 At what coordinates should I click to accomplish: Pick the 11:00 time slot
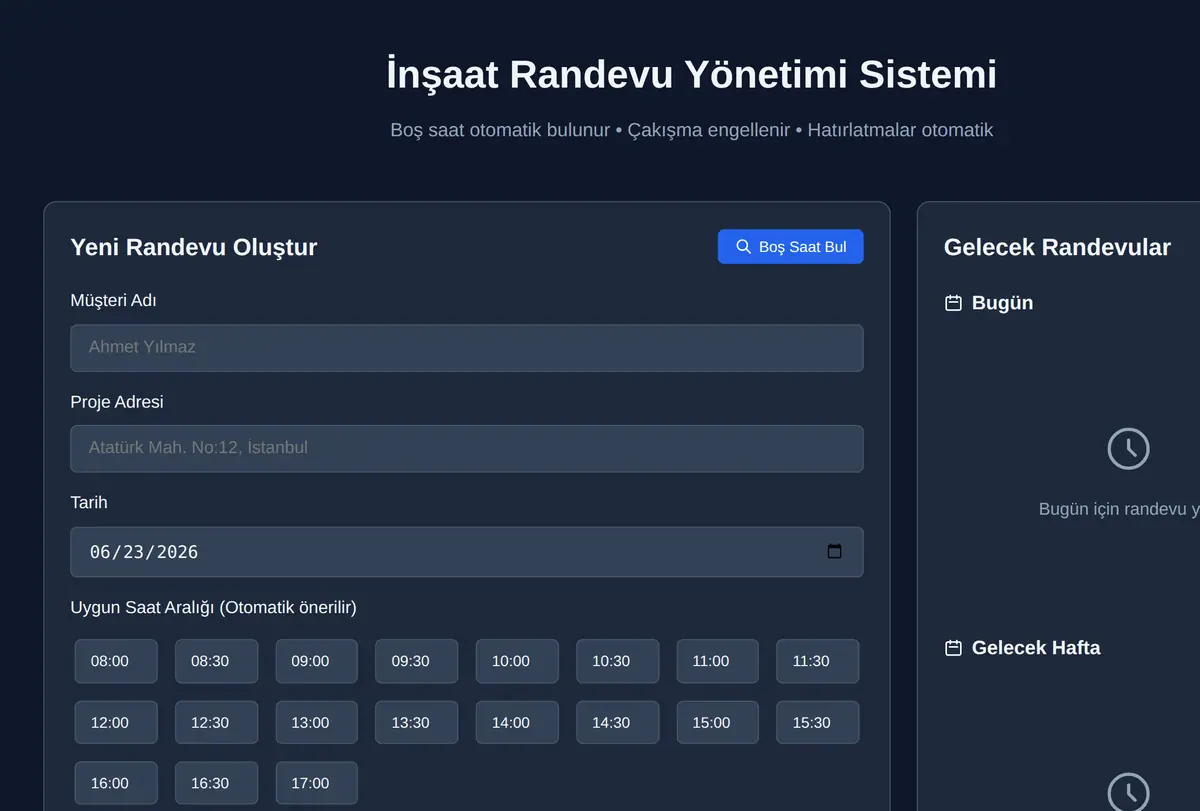717,661
